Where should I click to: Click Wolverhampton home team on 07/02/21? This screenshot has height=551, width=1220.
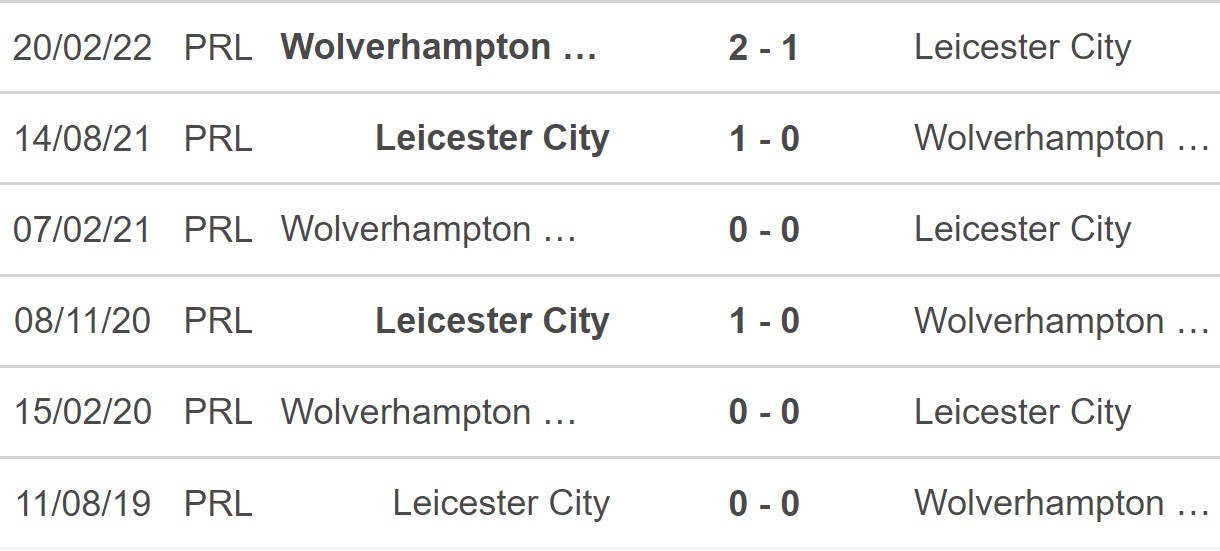429,230
